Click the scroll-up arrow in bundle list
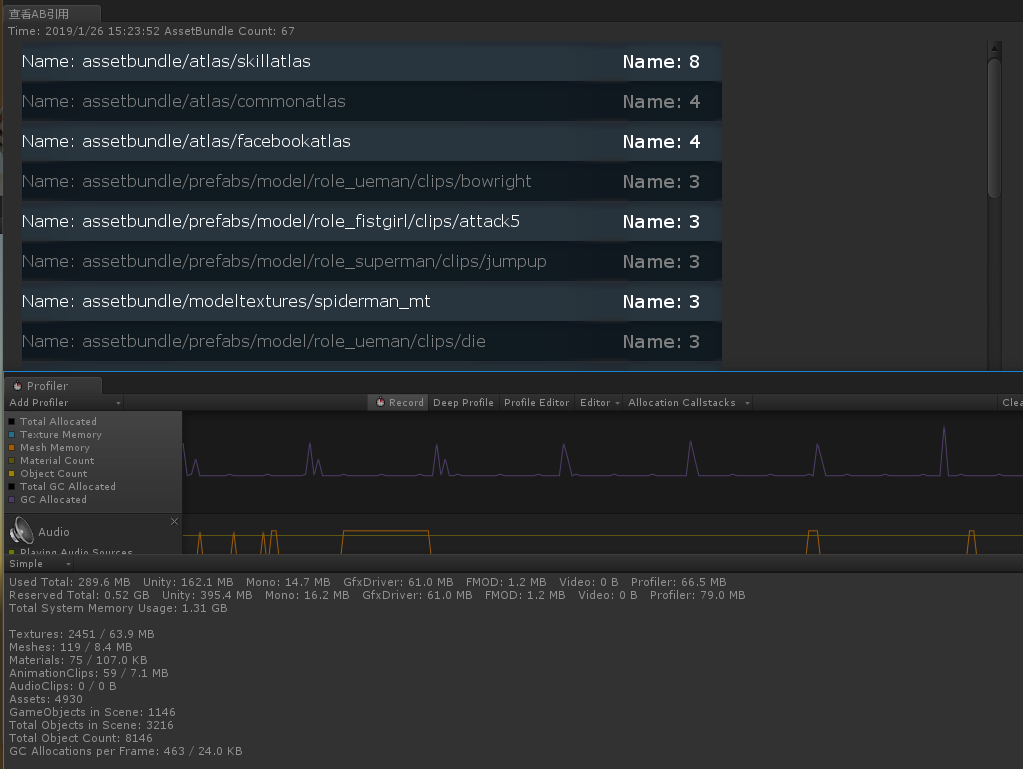Viewport: 1023px width, 769px height. 994,47
